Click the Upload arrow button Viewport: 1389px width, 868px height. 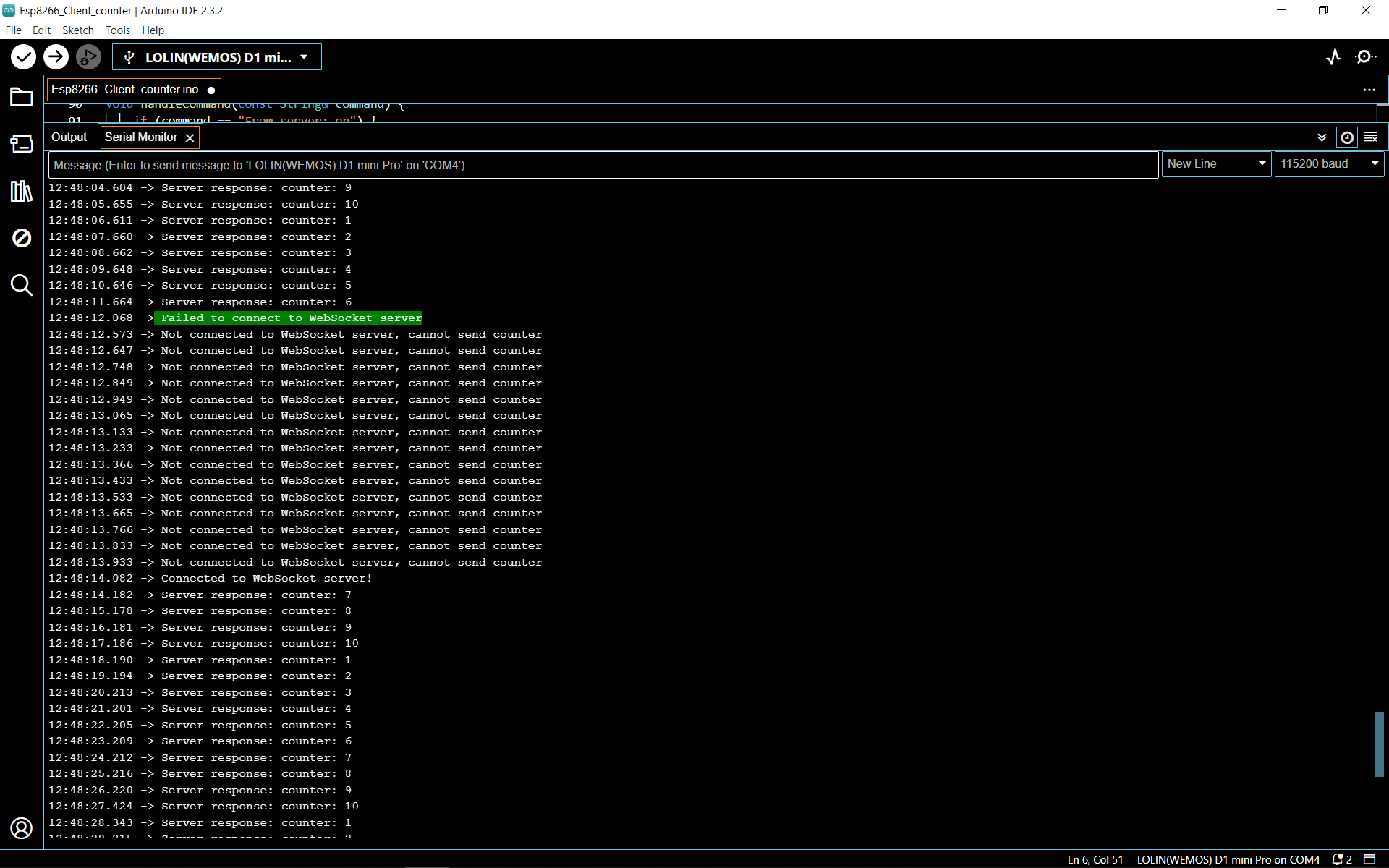[x=56, y=56]
